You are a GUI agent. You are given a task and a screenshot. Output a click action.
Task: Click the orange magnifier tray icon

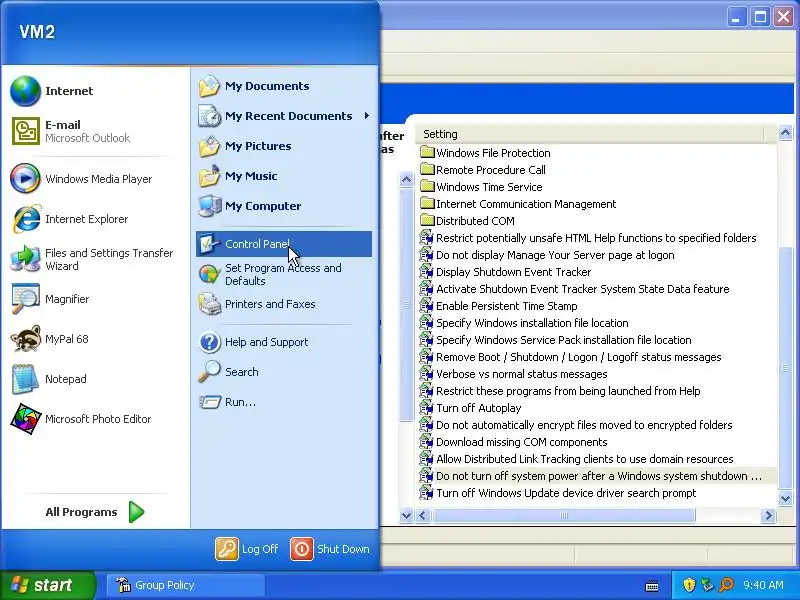click(x=726, y=585)
